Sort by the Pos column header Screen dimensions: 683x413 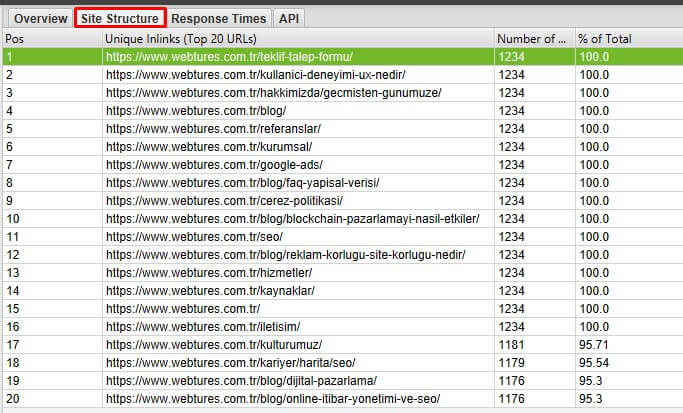[52, 39]
